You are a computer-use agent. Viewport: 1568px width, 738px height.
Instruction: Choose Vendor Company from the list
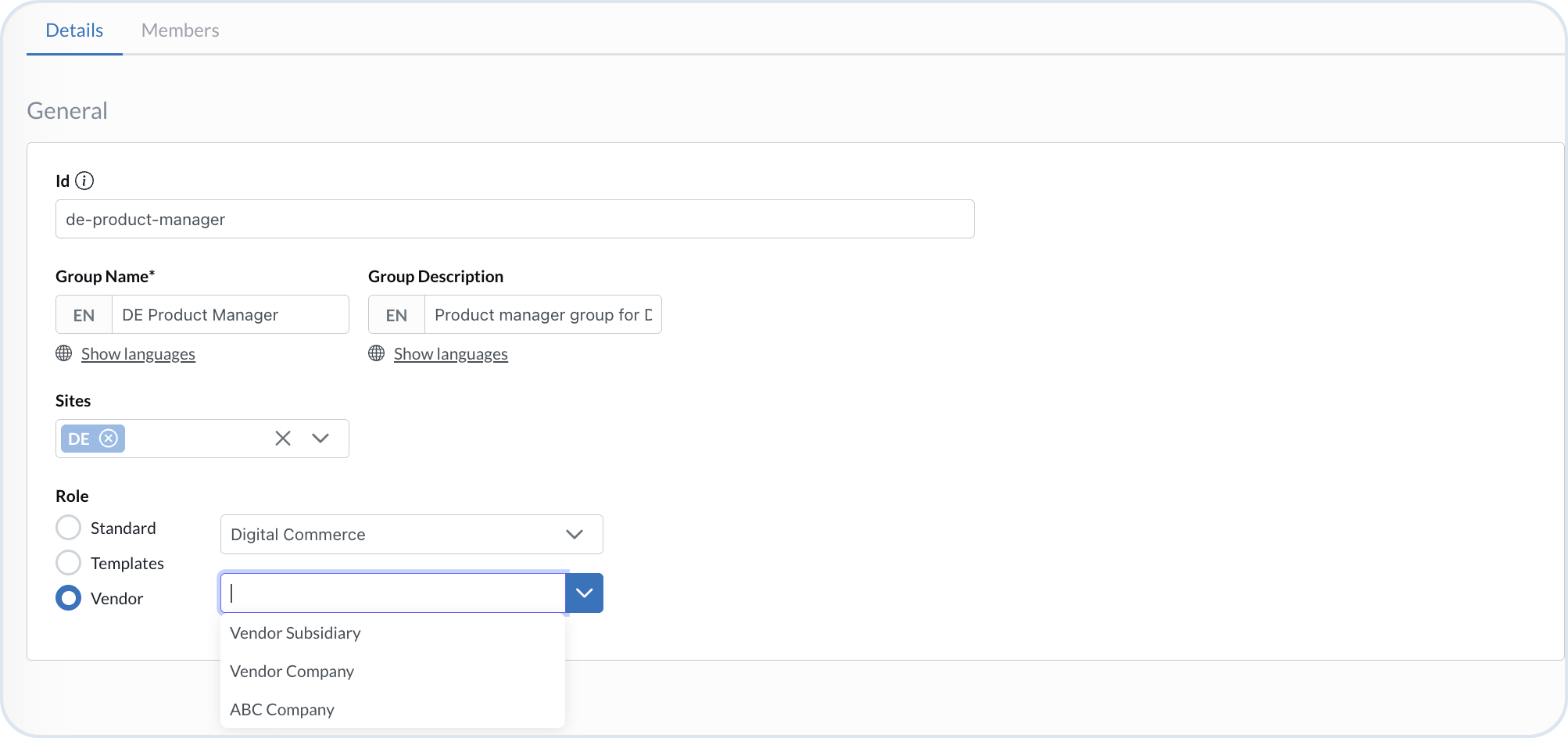point(292,672)
